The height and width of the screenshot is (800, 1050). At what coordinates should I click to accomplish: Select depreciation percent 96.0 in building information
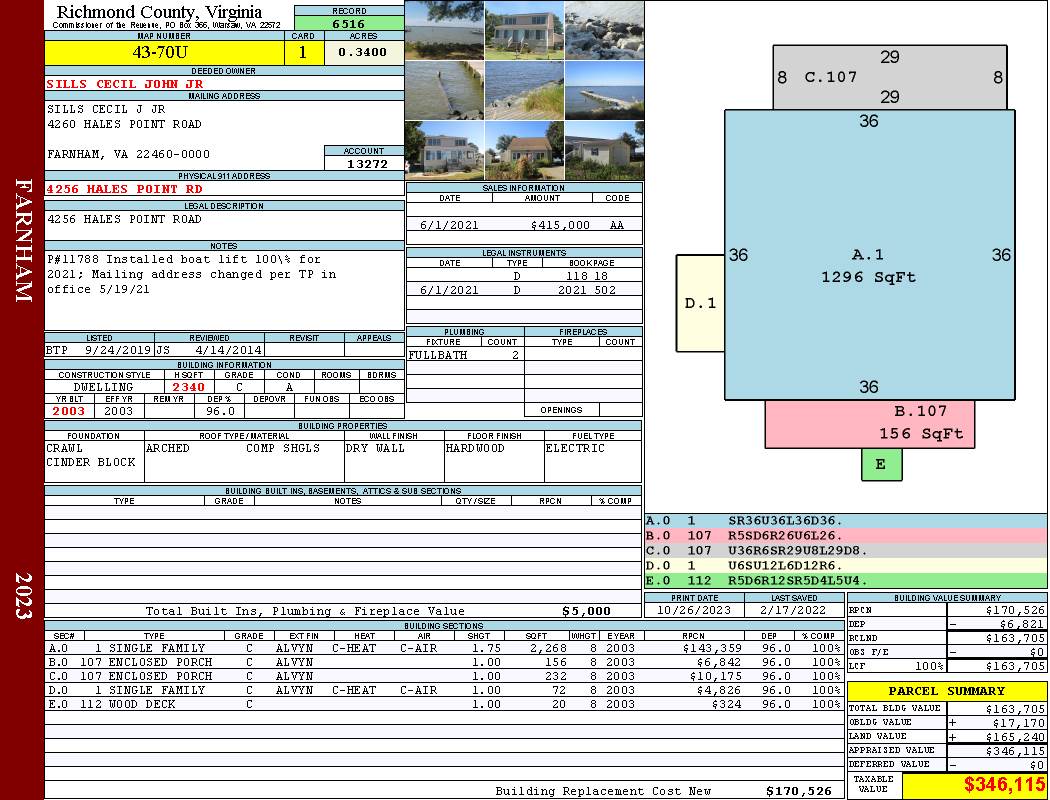coord(220,411)
